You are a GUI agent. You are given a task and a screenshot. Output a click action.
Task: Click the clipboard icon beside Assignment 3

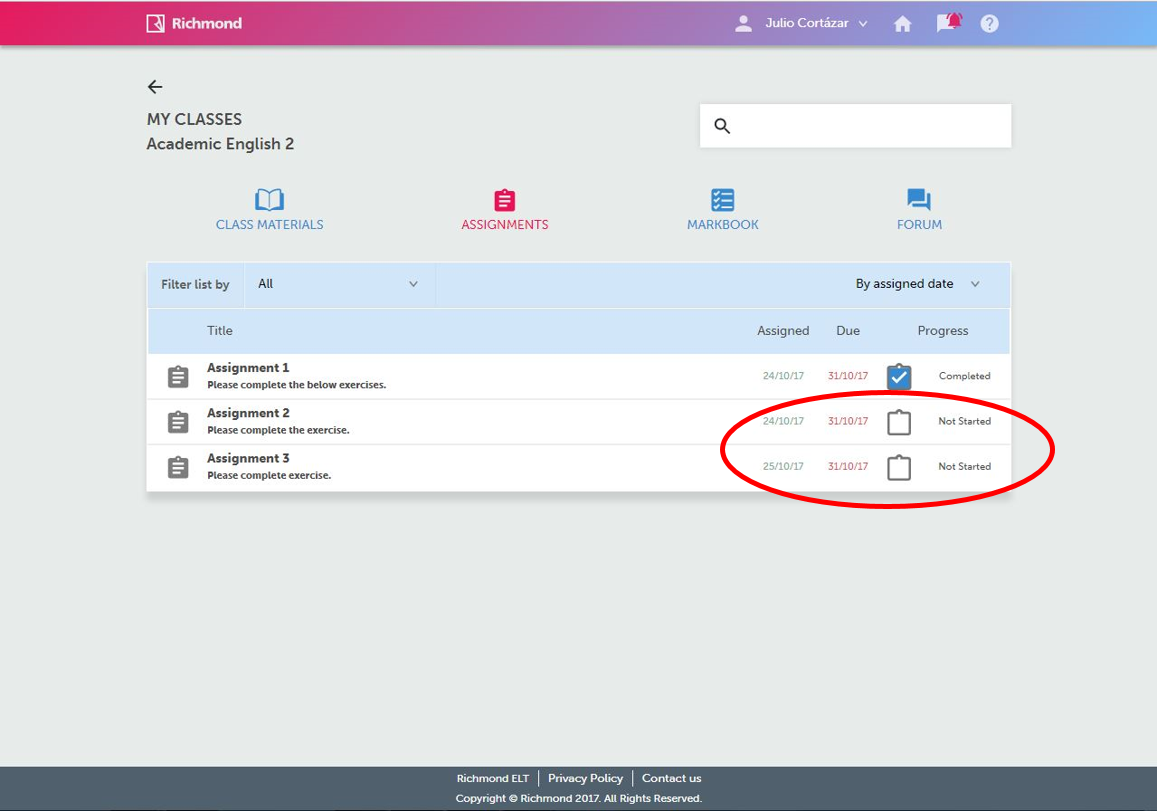tap(178, 467)
